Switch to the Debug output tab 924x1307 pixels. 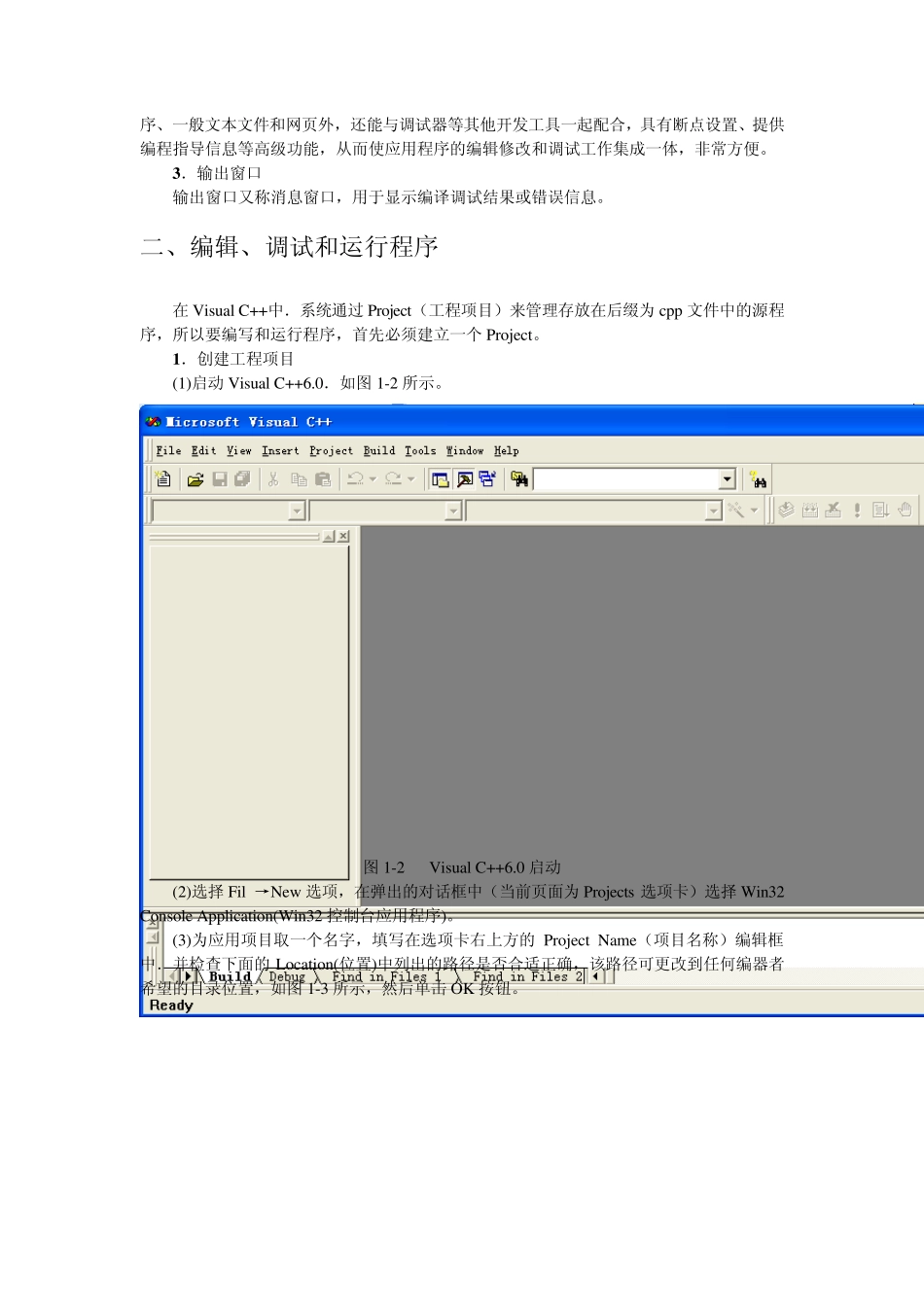(287, 976)
